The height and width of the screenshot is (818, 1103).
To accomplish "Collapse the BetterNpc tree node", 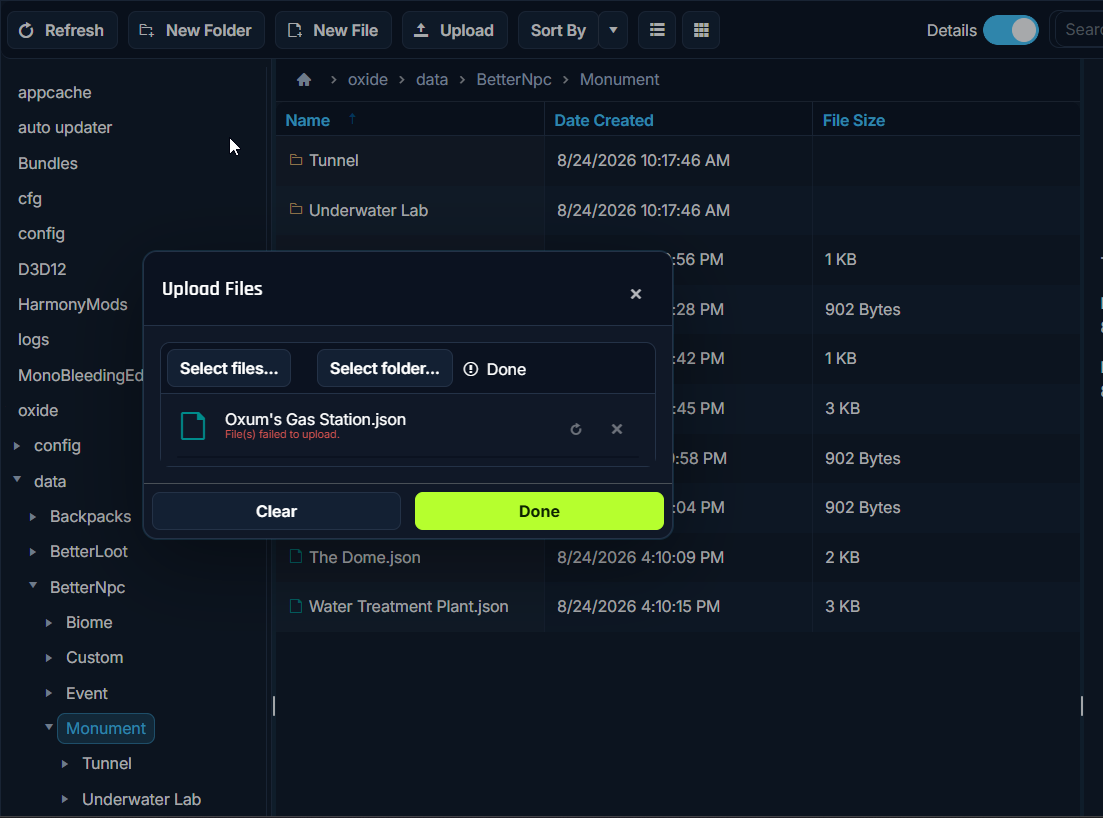I will tap(33, 585).
